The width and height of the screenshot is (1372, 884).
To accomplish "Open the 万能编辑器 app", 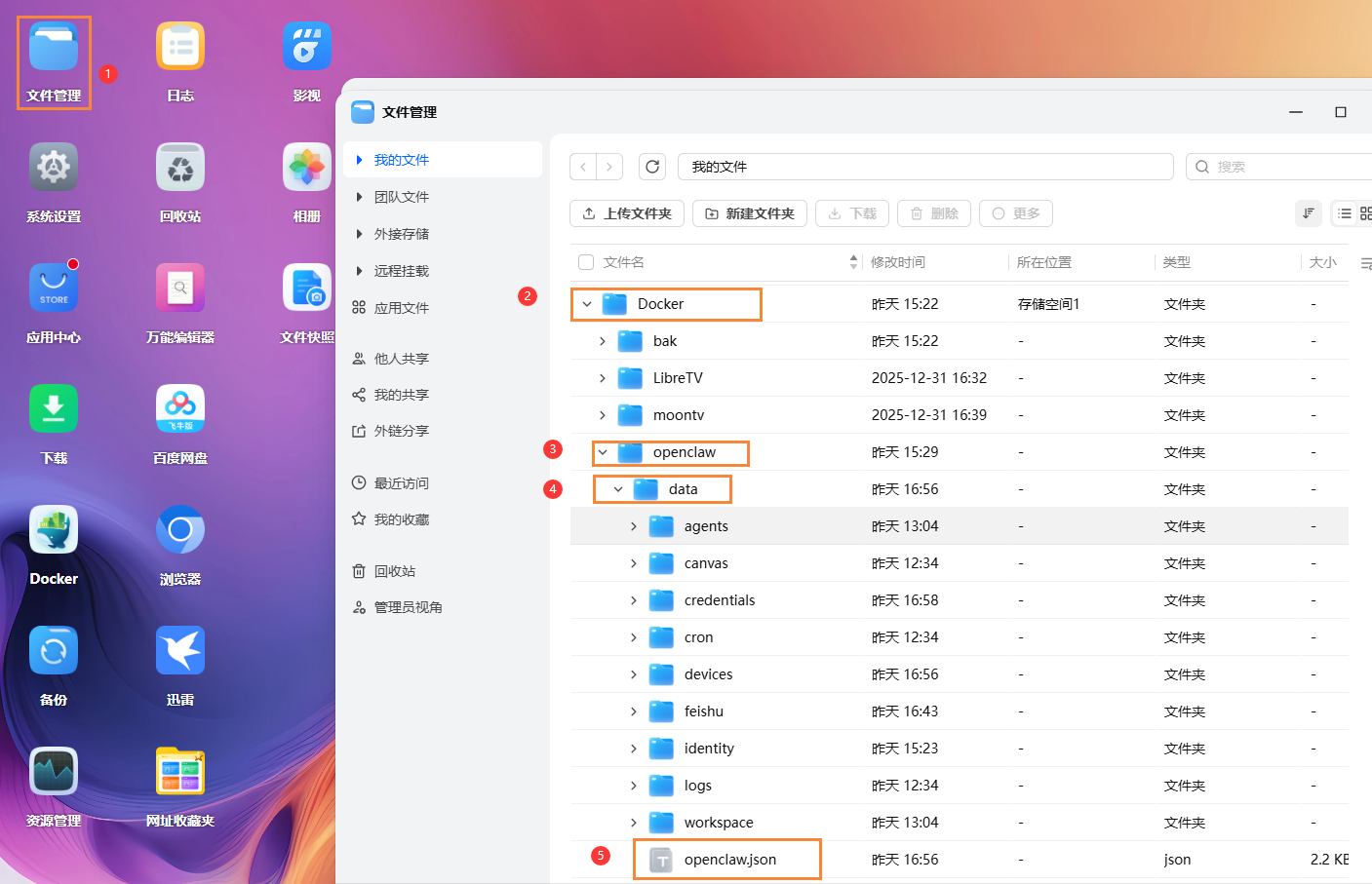I will 179,287.
